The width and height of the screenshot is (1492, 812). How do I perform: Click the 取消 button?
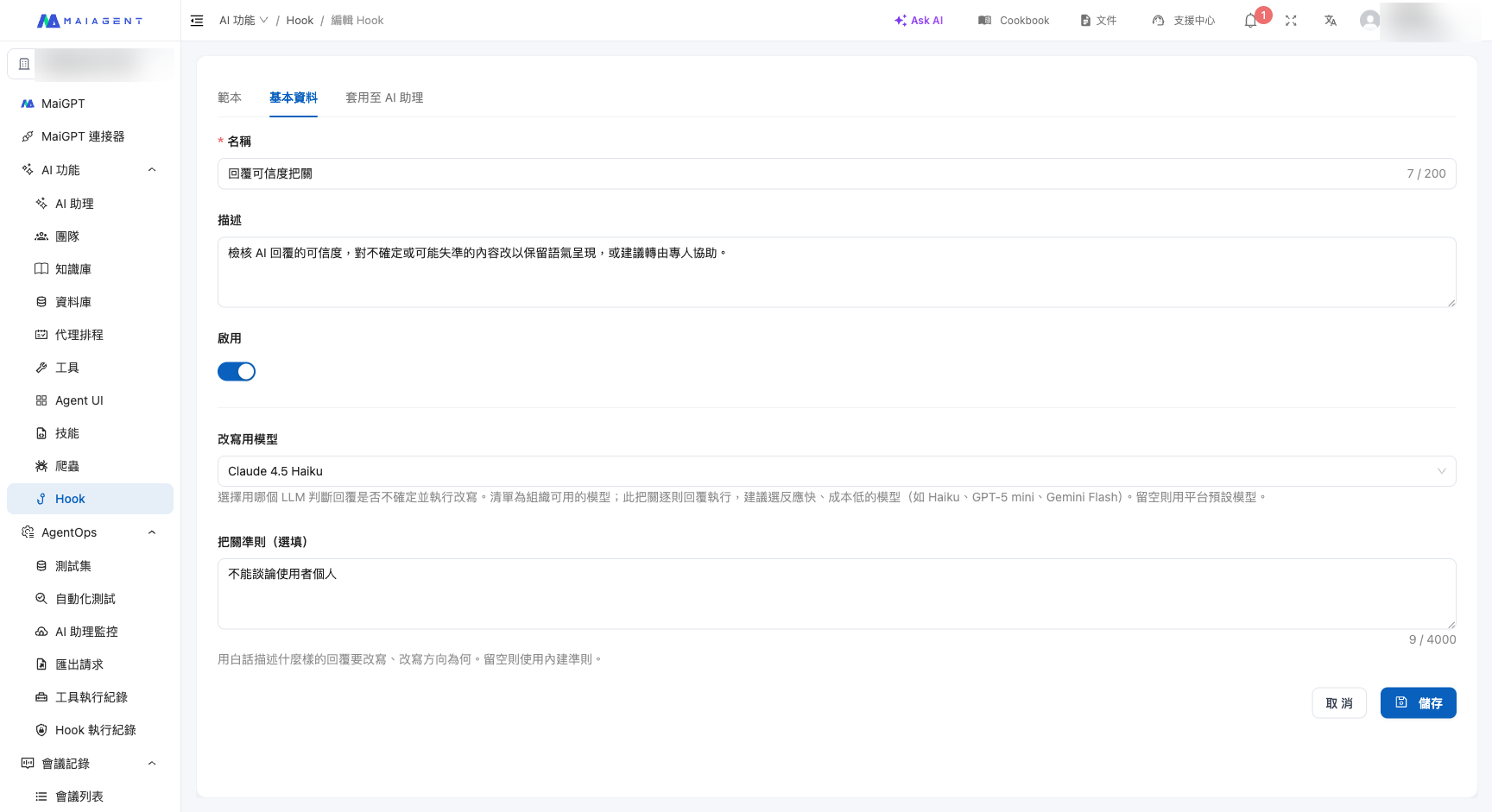(x=1339, y=702)
